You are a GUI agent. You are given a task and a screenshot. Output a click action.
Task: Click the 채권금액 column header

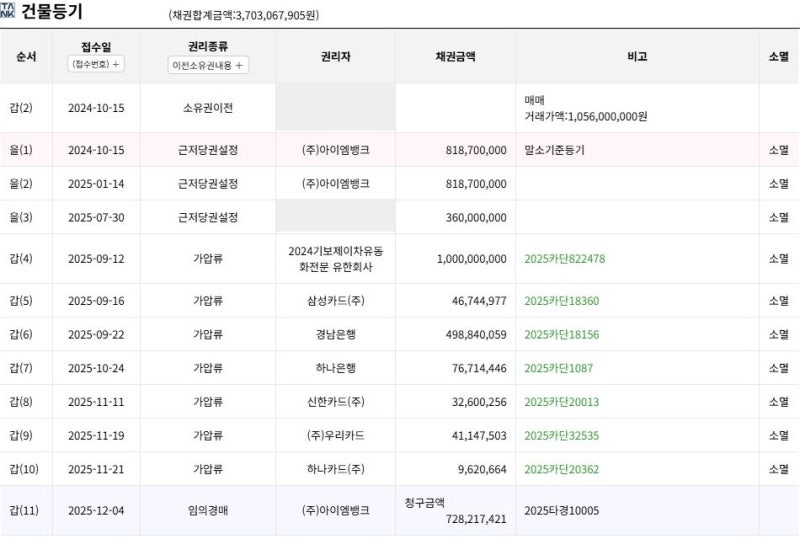click(455, 57)
